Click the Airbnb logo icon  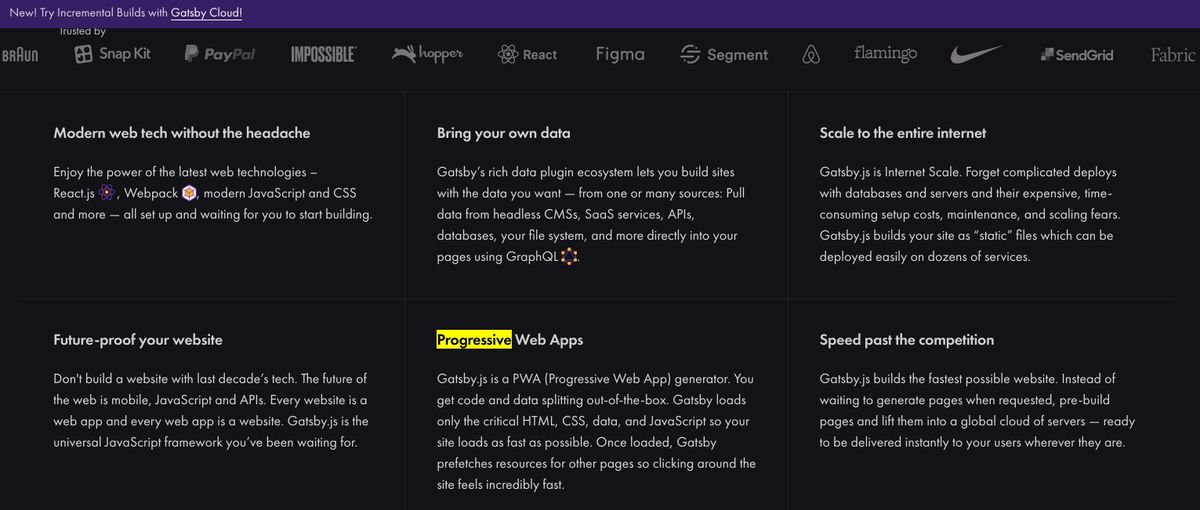tap(811, 55)
